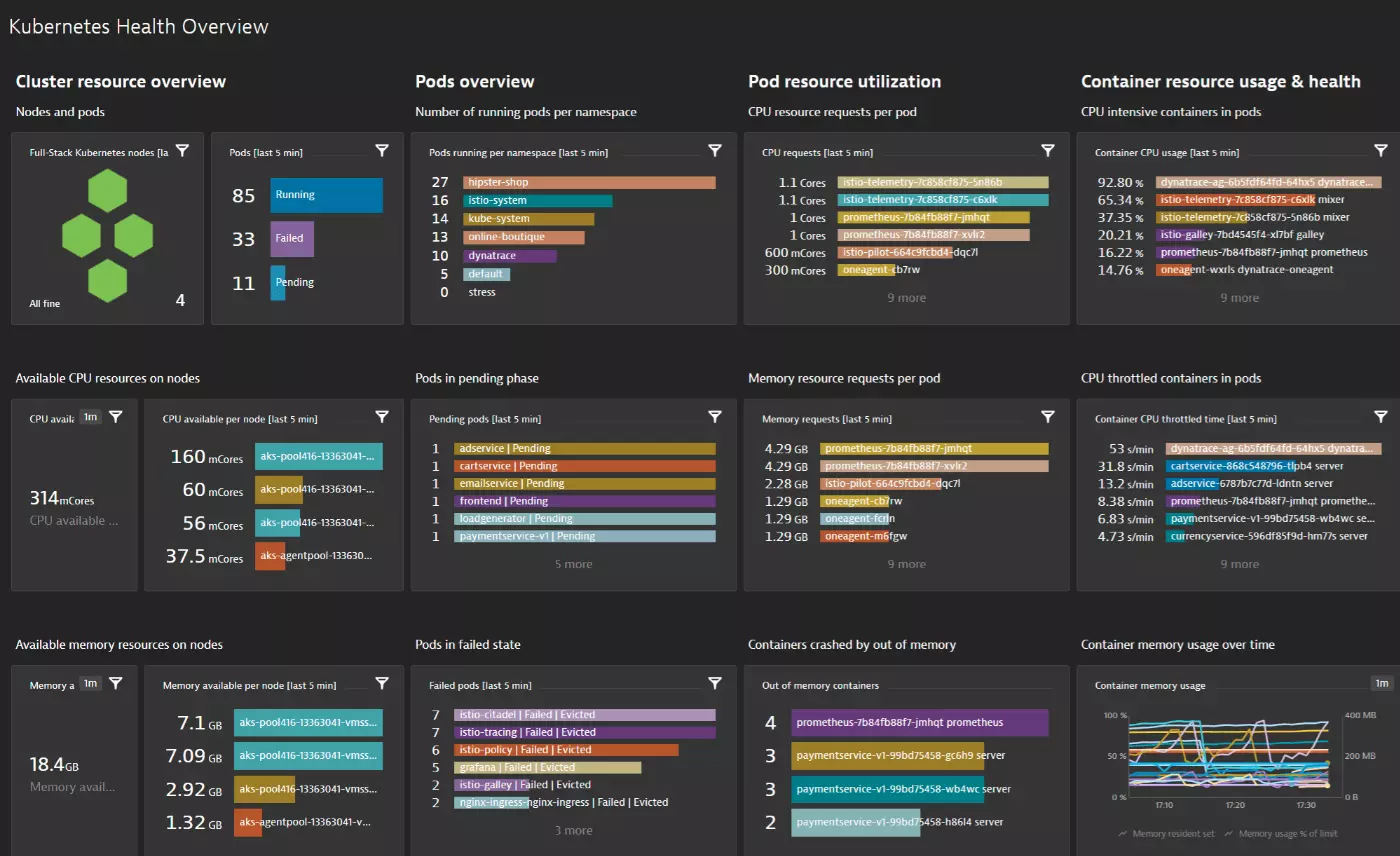Open filter on Memory requests tile

(x=1048, y=417)
